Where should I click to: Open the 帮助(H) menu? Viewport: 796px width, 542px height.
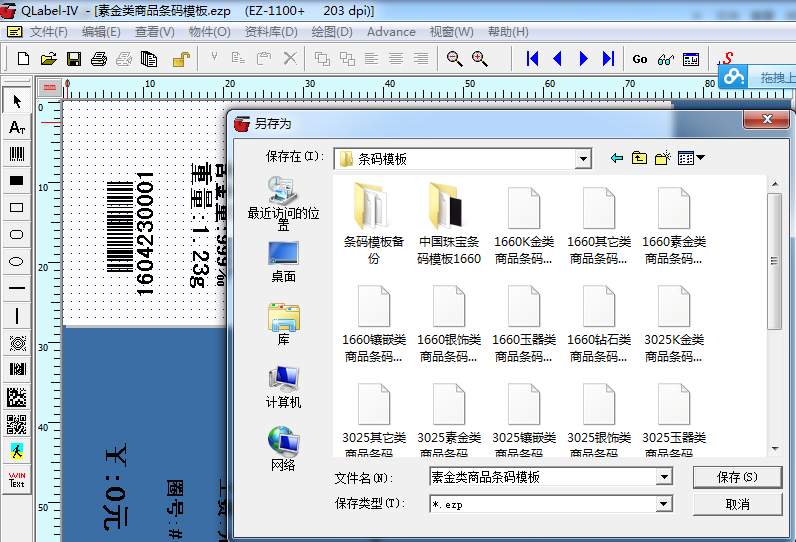pos(508,32)
